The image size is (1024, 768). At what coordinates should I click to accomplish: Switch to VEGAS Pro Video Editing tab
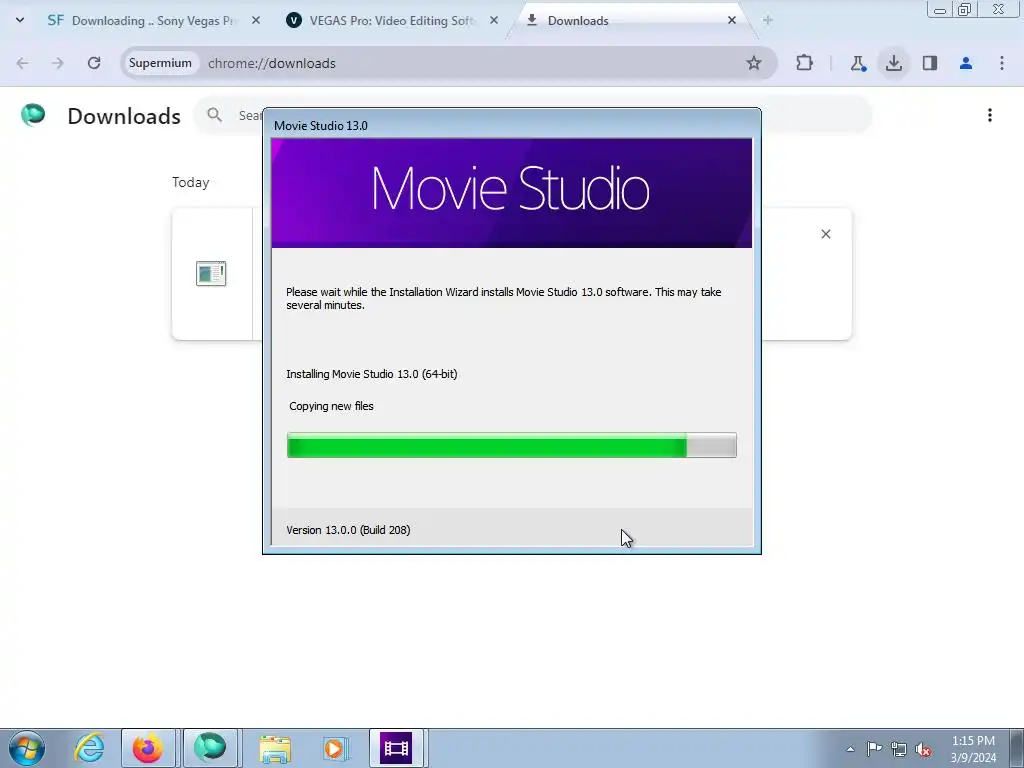pyautogui.click(x=392, y=20)
